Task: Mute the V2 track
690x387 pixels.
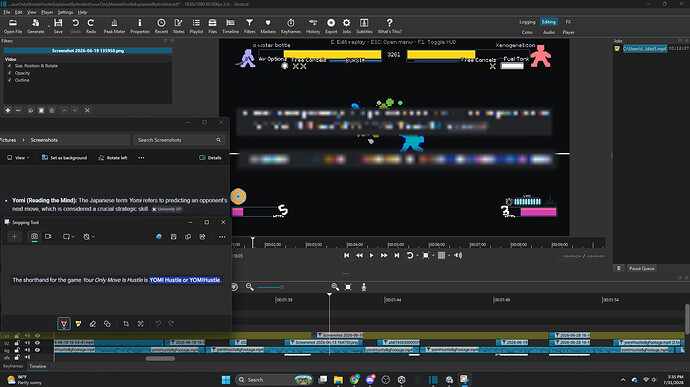Action: [x=27, y=343]
